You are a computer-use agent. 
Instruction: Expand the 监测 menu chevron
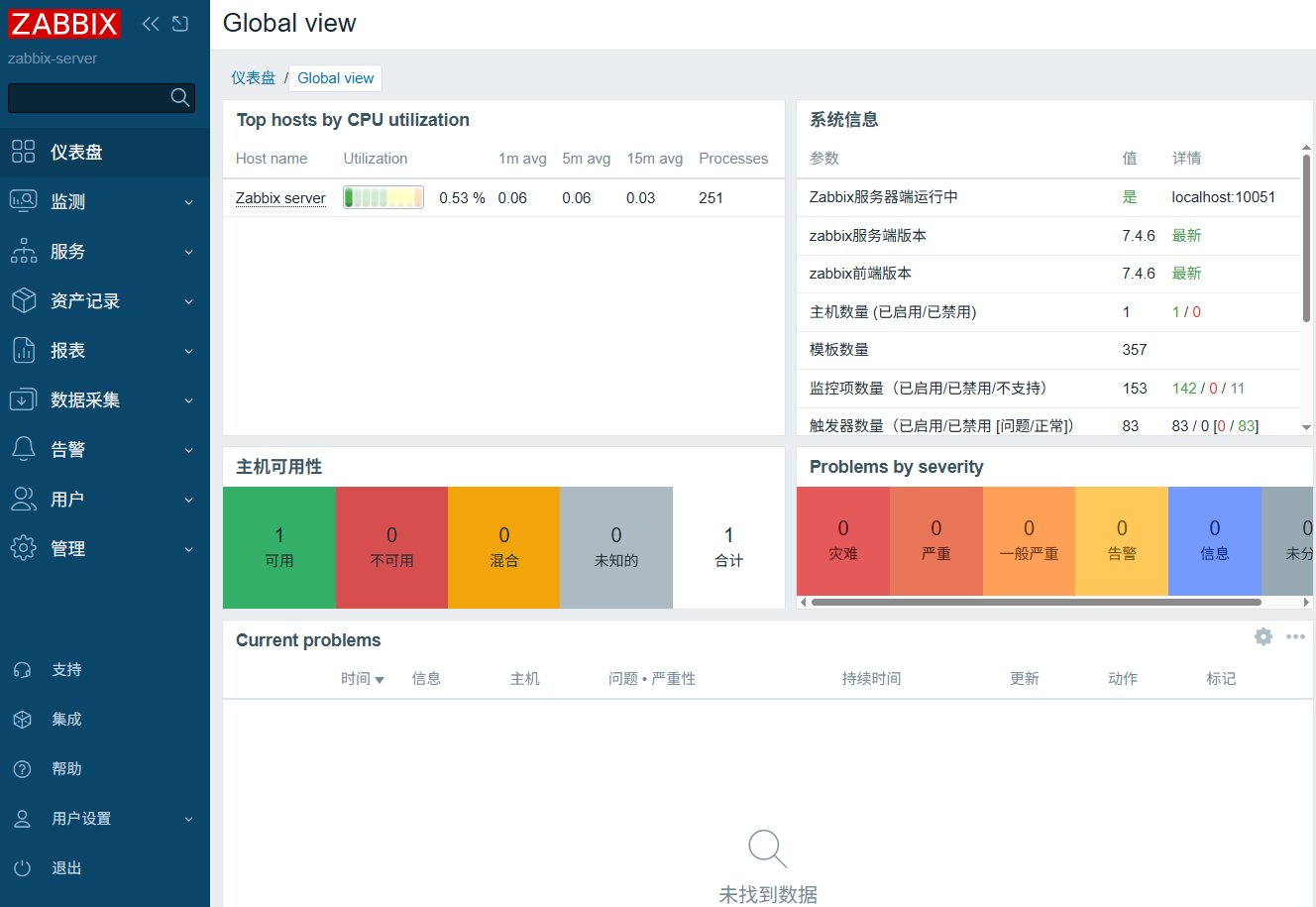point(189,202)
